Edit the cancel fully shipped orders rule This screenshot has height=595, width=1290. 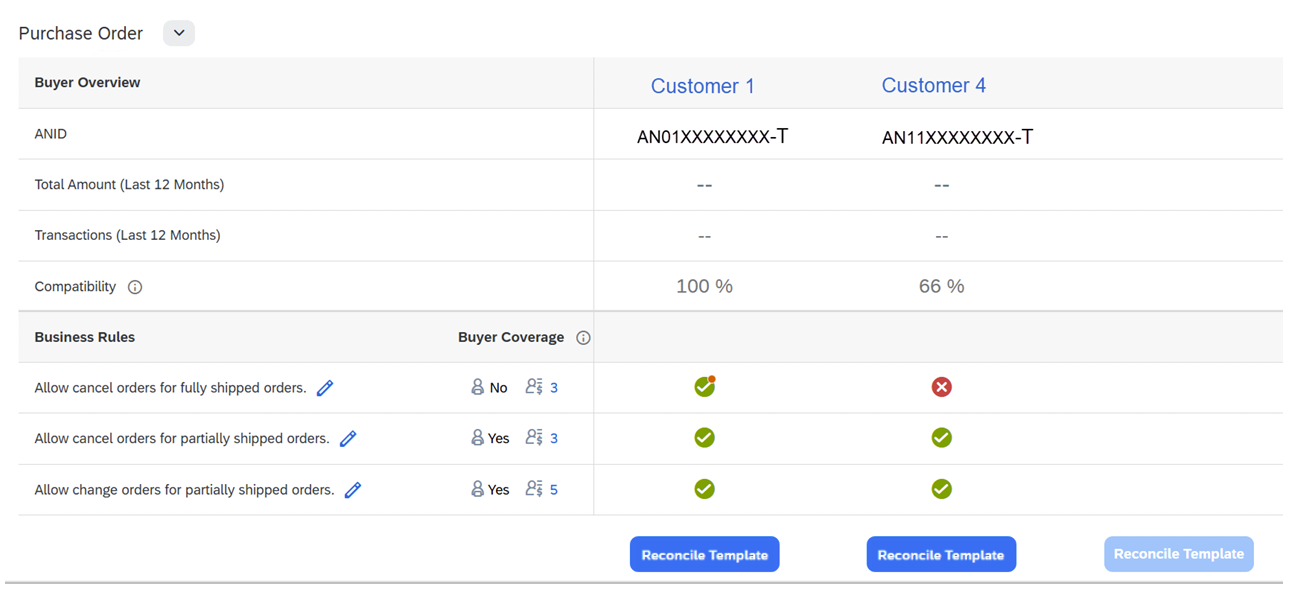pyautogui.click(x=324, y=386)
